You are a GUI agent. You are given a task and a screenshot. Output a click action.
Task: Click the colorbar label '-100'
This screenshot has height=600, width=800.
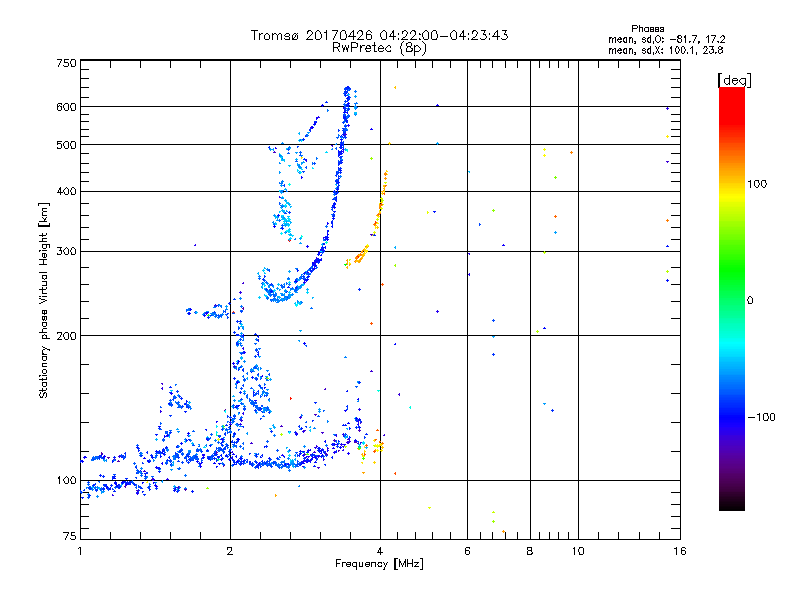click(762, 417)
